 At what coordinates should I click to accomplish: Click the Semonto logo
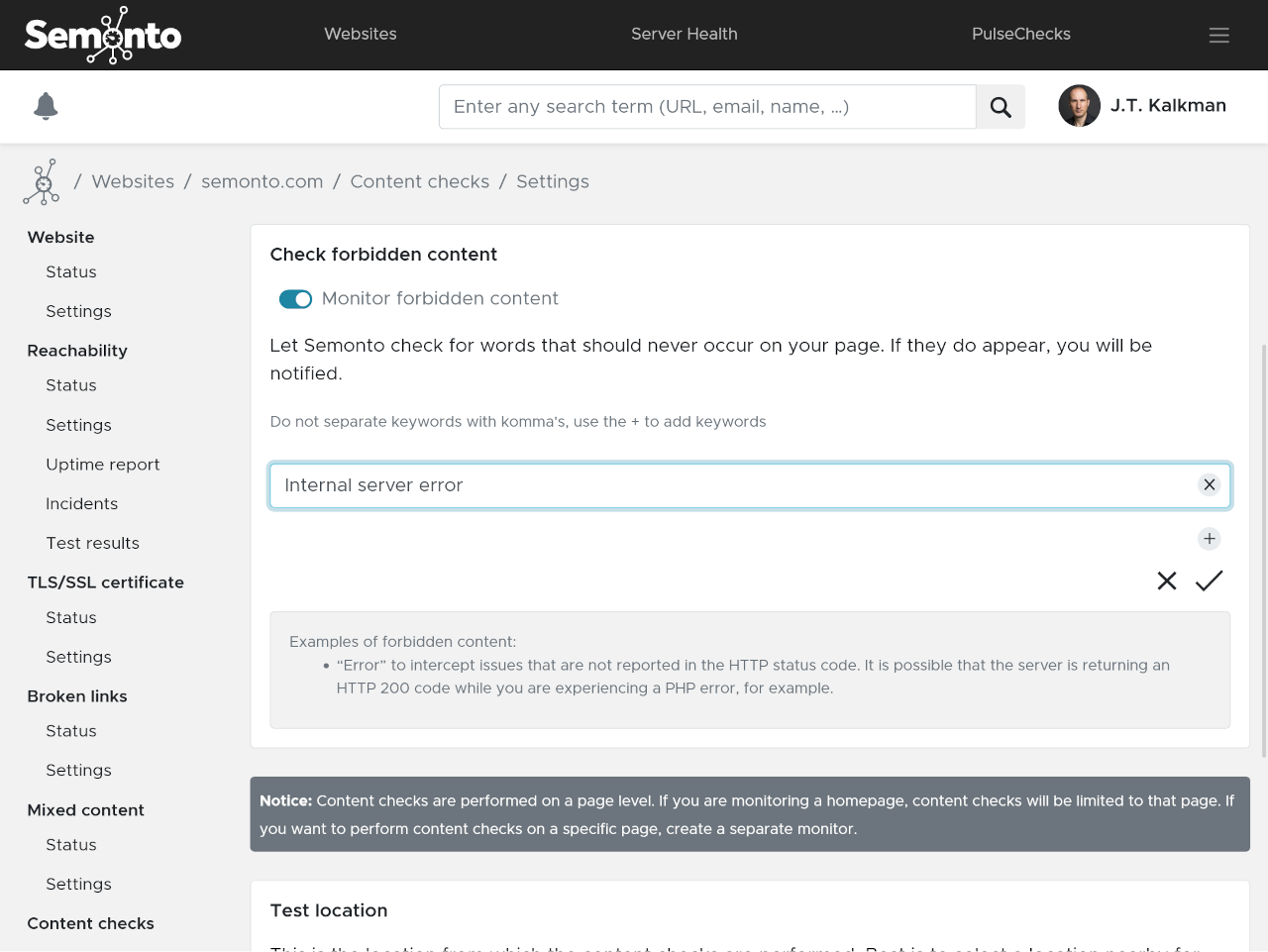point(103,36)
